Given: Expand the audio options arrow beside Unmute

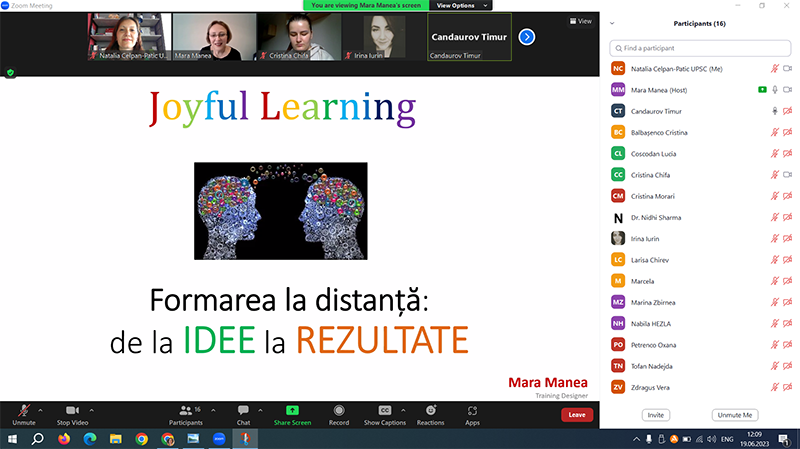Looking at the screenshot, I should point(41,408).
